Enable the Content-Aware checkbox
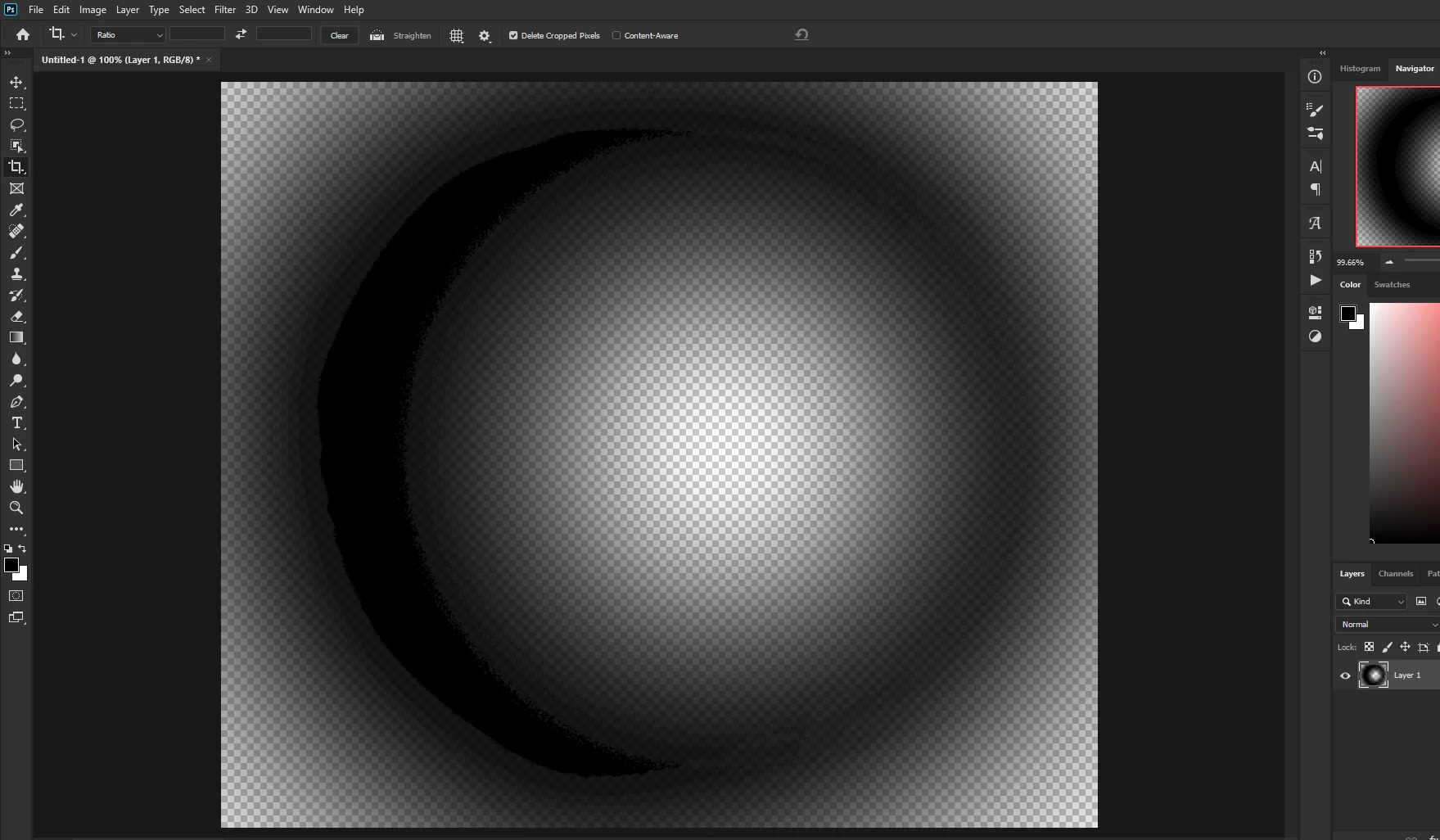 (616, 35)
